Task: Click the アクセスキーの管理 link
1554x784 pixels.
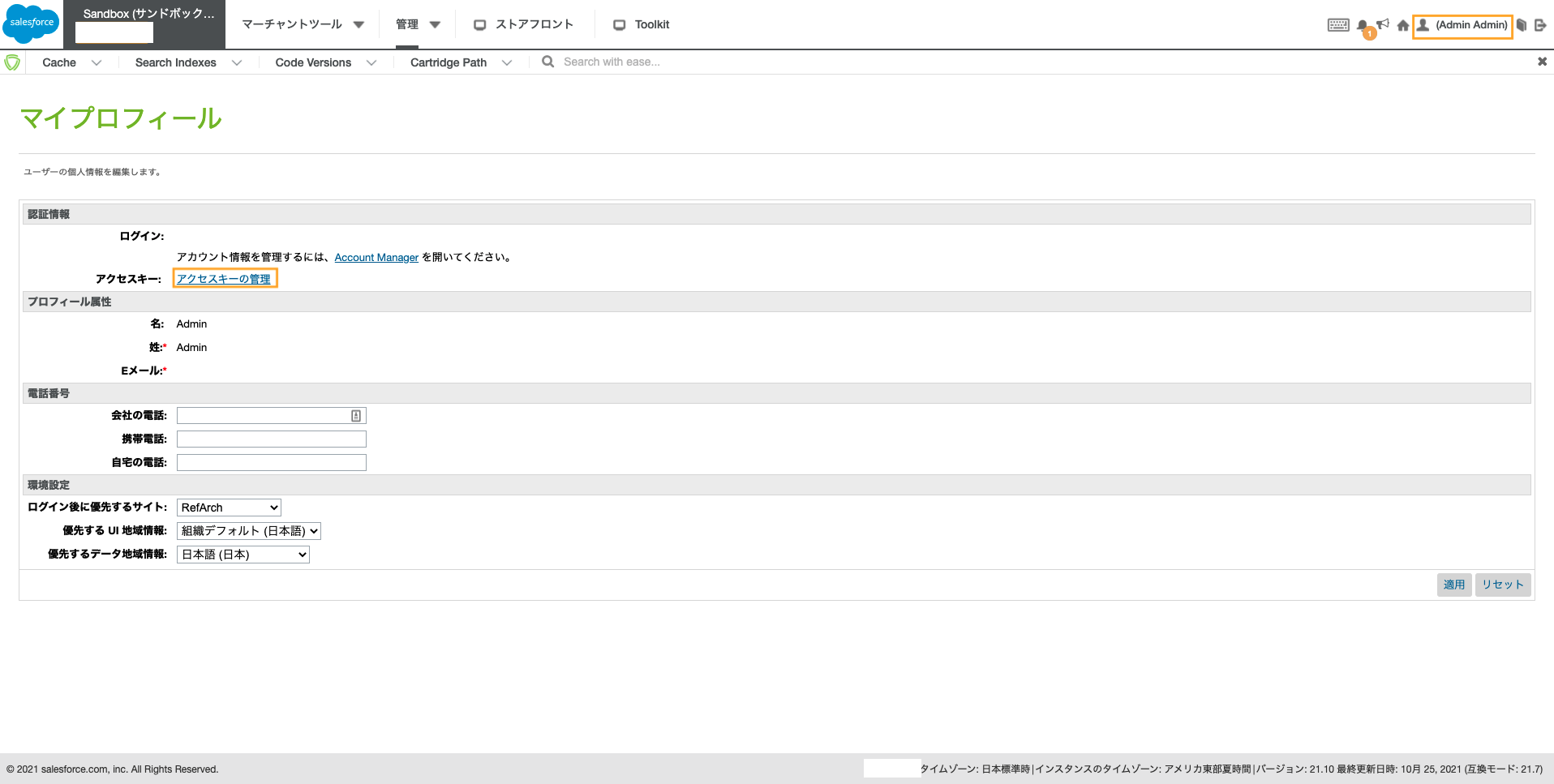Action: pos(225,278)
